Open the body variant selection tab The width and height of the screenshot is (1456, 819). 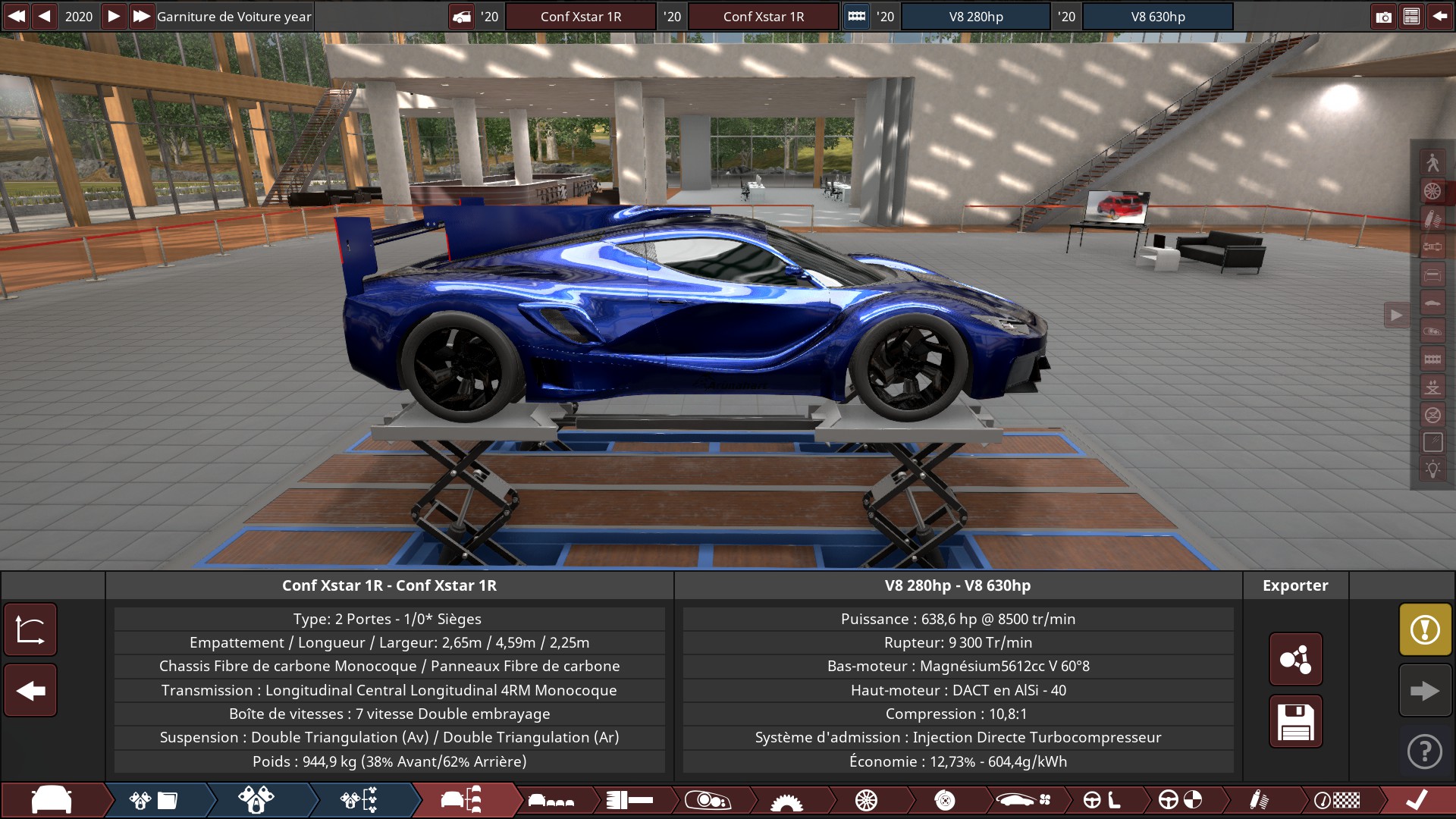[551, 800]
